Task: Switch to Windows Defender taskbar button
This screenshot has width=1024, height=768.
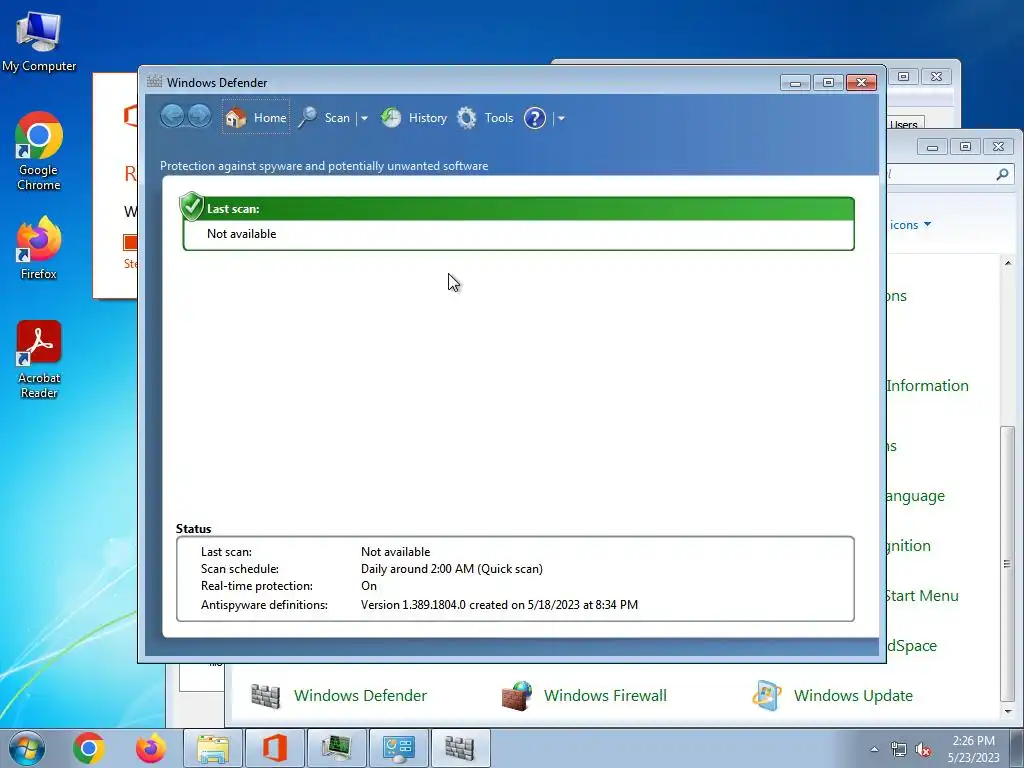Action: 460,748
